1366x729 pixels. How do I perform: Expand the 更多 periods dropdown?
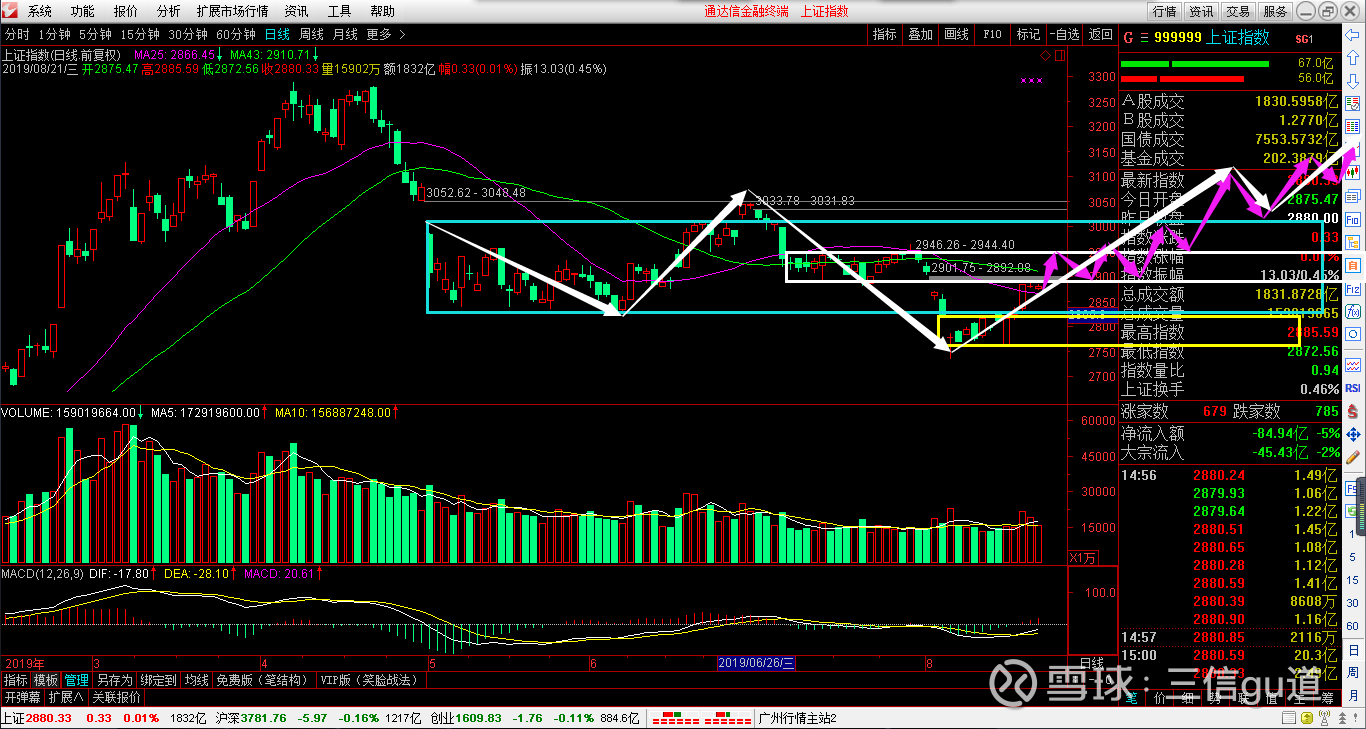[385, 34]
